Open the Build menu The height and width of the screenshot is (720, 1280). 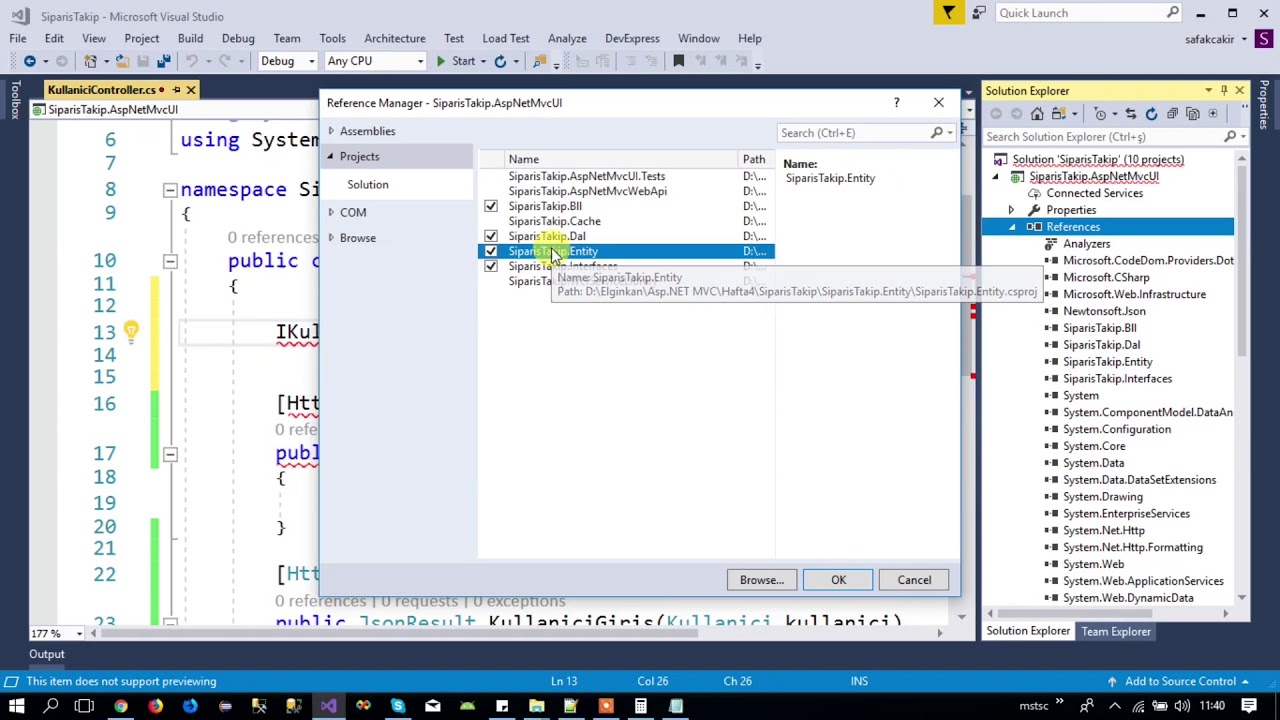click(190, 38)
